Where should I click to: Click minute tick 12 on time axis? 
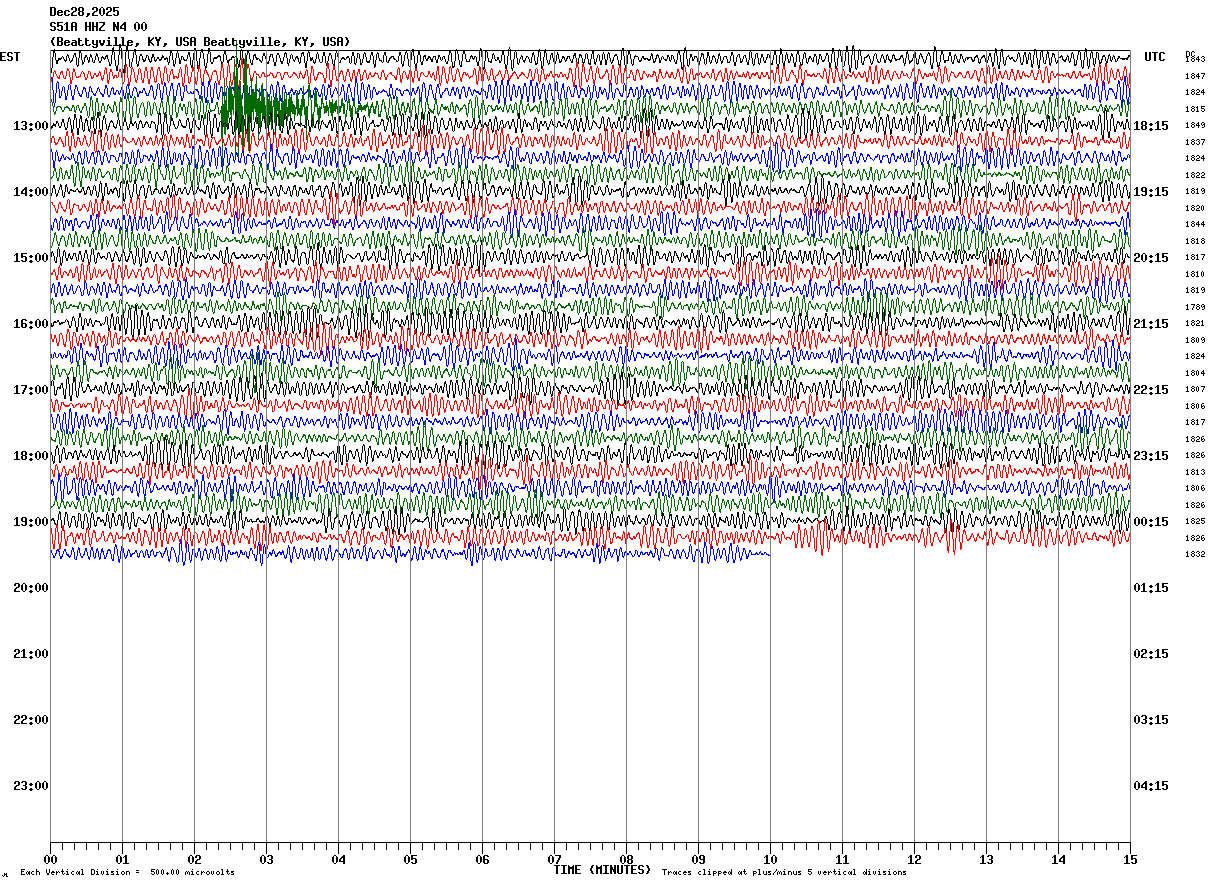914,859
